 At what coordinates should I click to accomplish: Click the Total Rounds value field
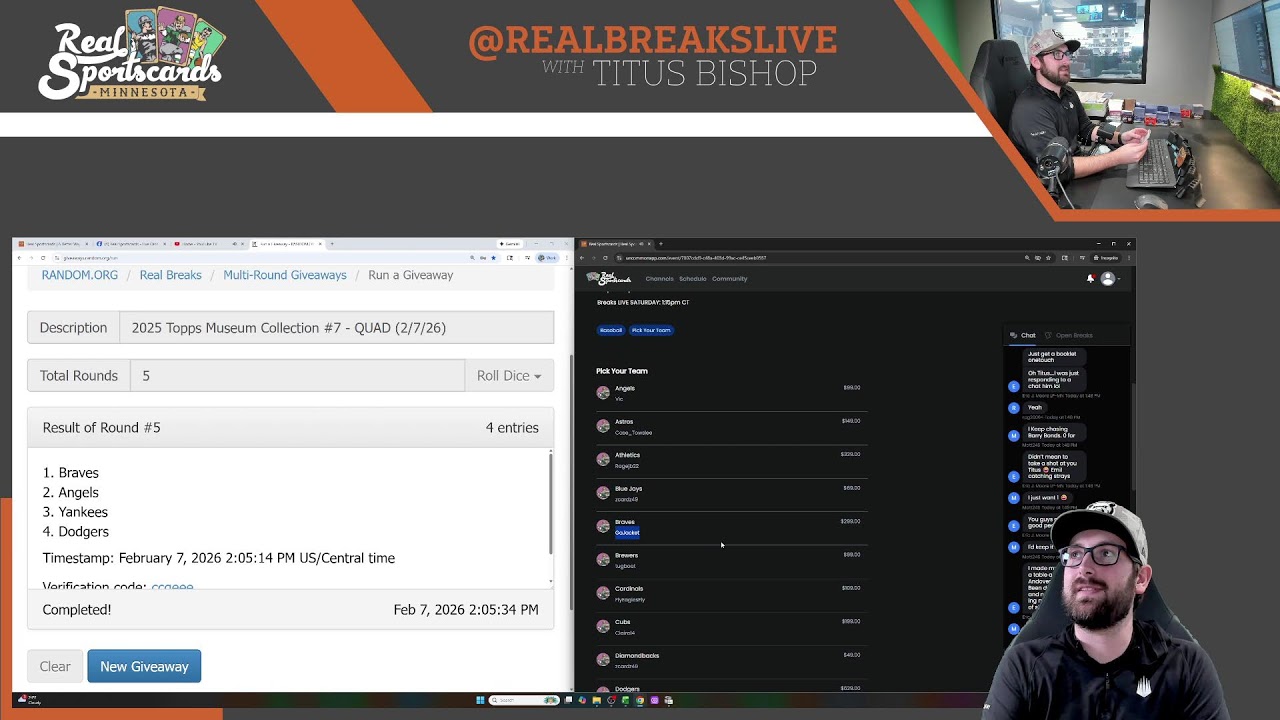click(297, 376)
